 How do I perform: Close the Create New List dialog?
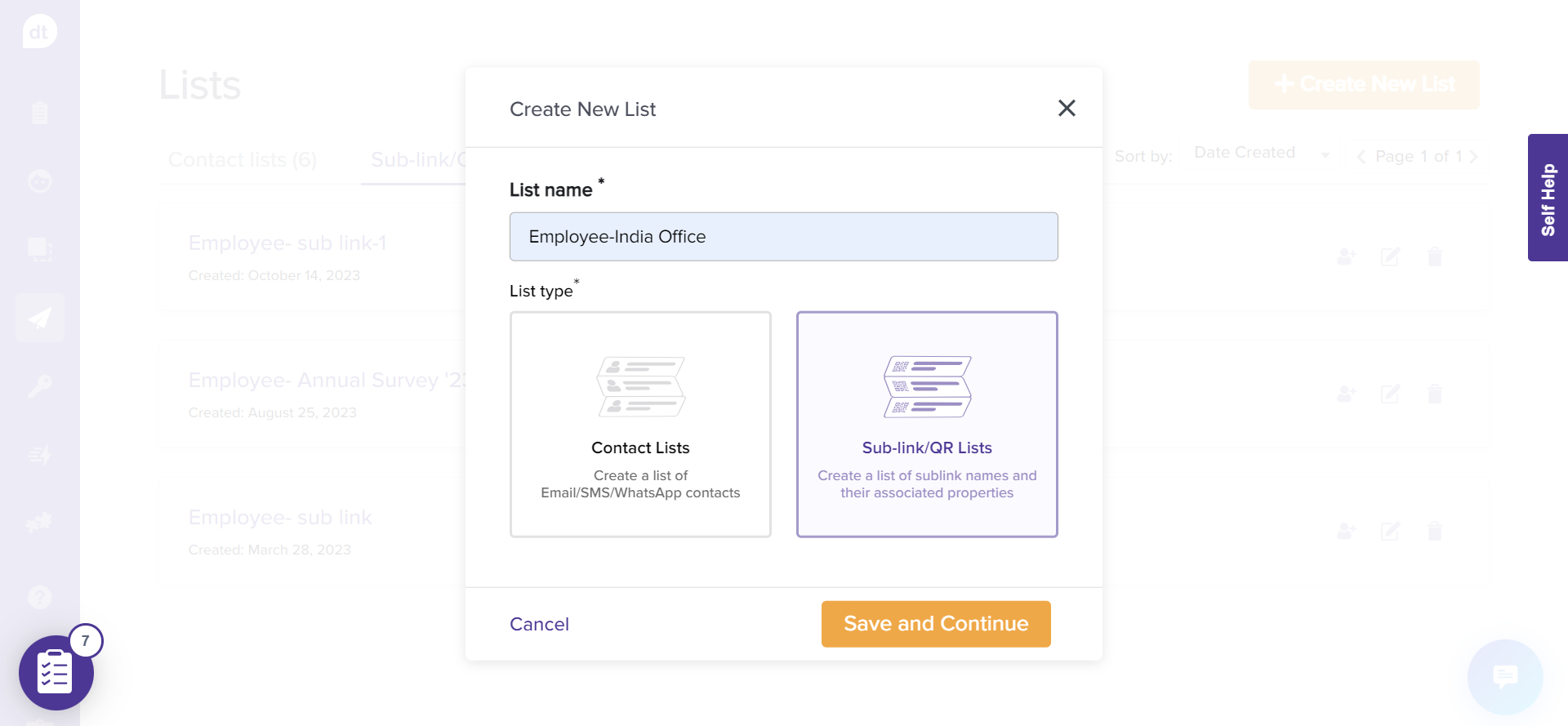point(1066,109)
